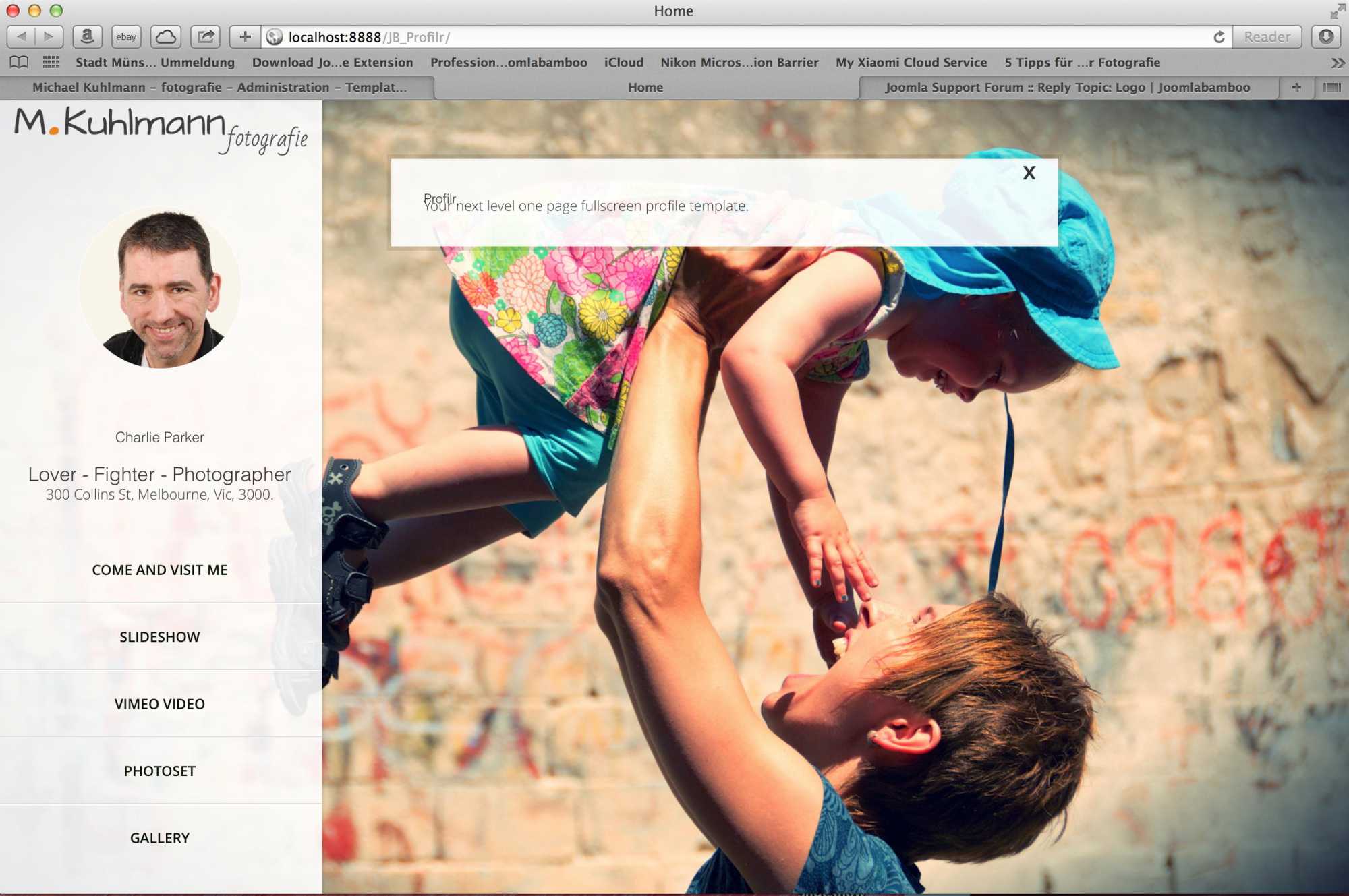Show all tabs overview button

(1331, 87)
